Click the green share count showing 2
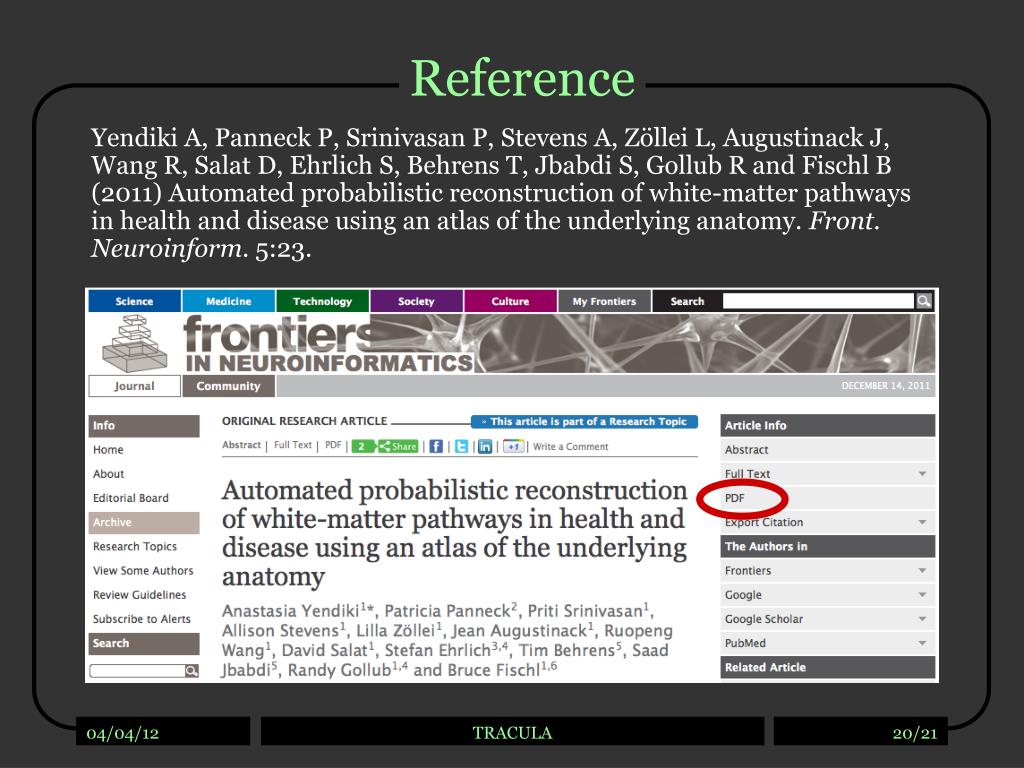This screenshot has height=768, width=1024. [362, 447]
